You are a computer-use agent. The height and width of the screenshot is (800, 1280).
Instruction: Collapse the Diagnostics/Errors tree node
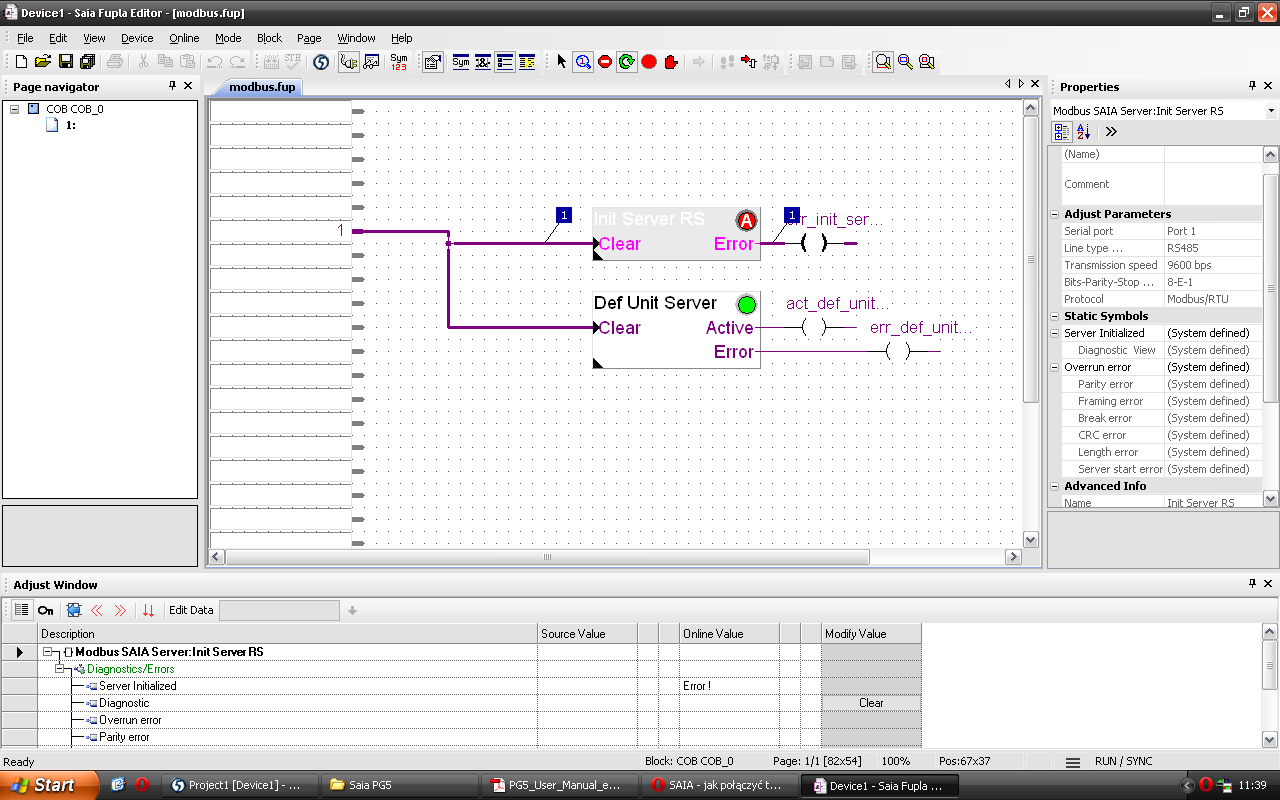click(60, 669)
